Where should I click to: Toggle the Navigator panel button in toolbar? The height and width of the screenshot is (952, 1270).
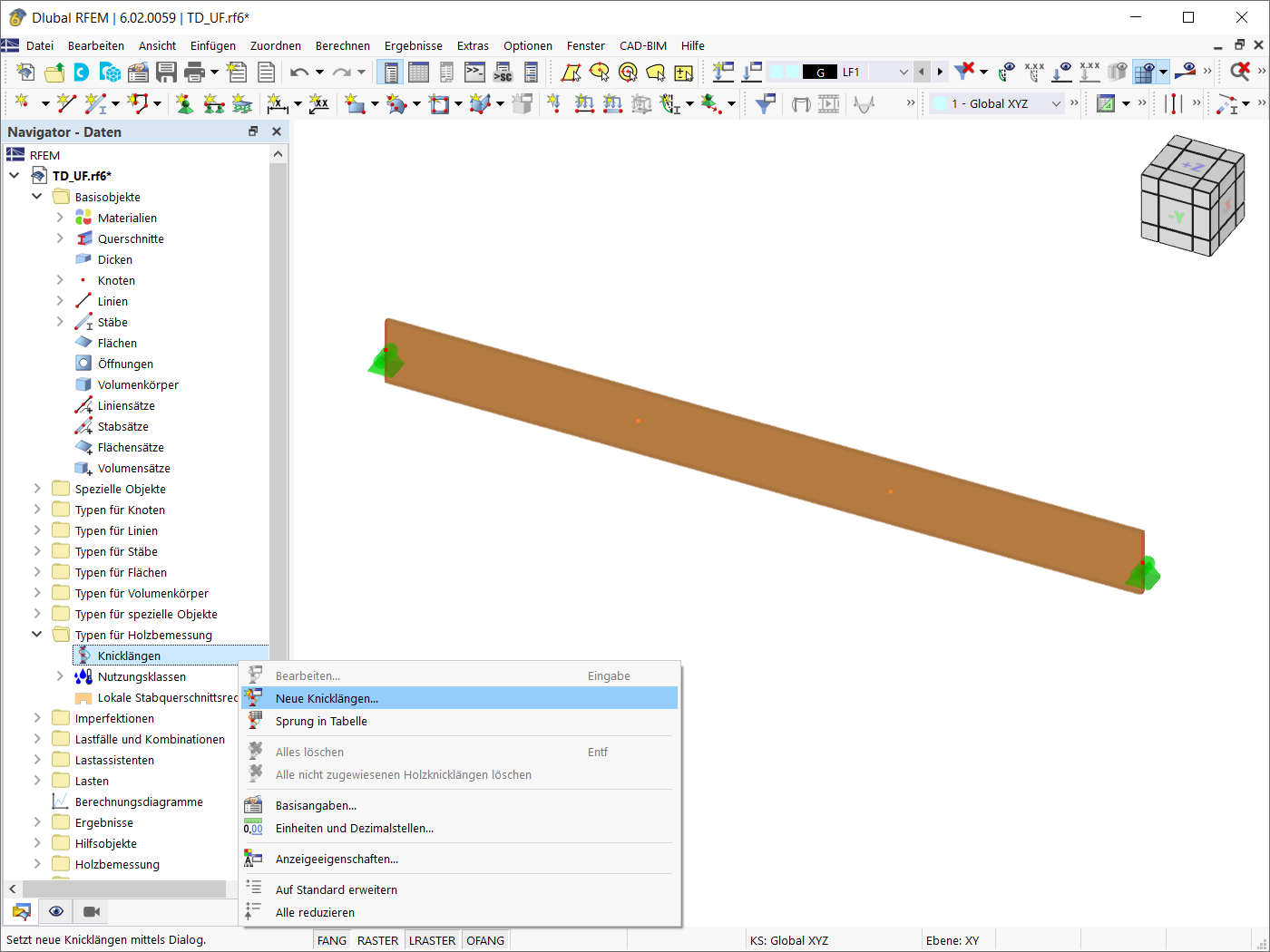tap(391, 72)
